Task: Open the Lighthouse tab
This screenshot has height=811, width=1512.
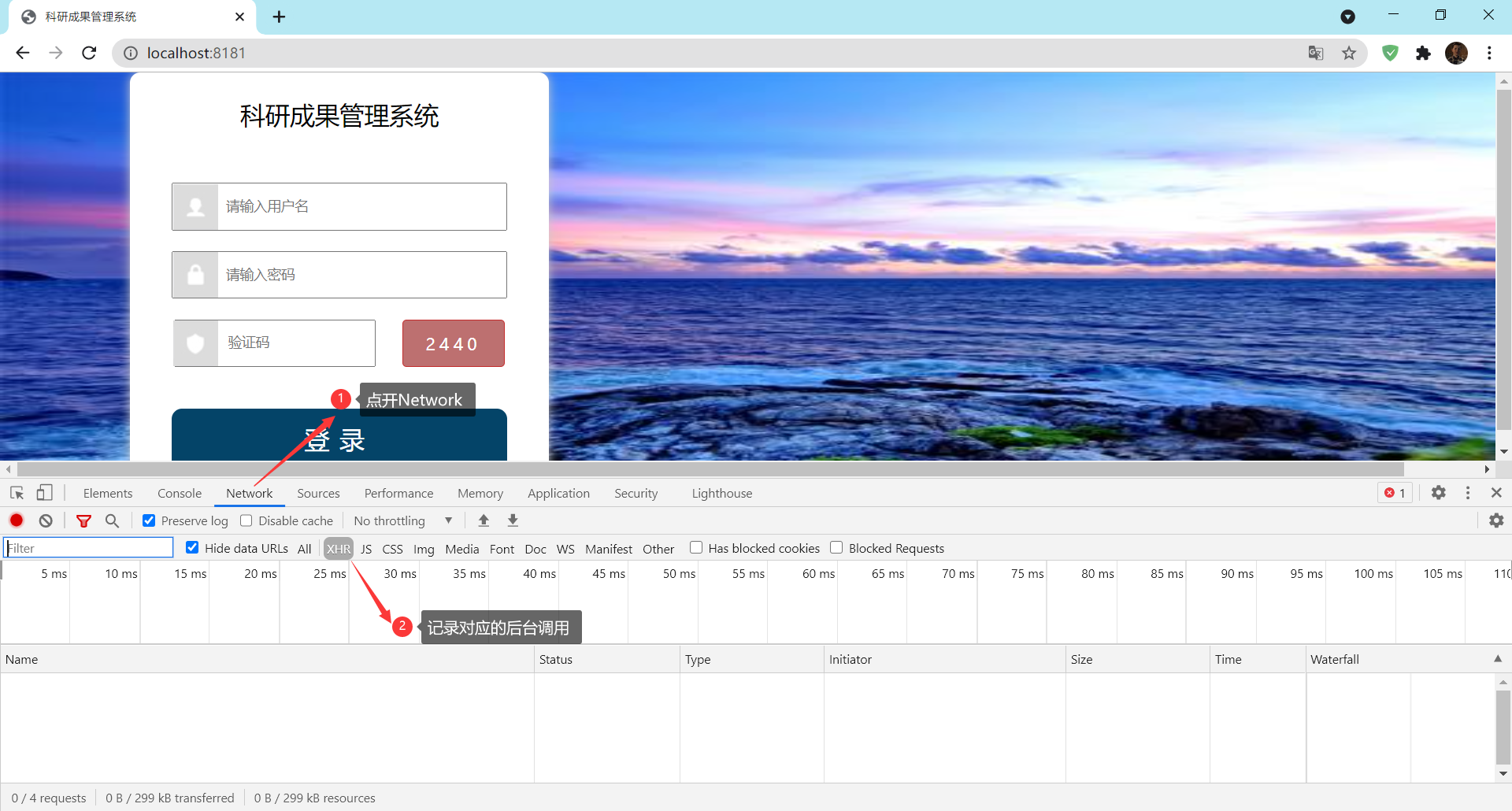Action: pyautogui.click(x=722, y=493)
